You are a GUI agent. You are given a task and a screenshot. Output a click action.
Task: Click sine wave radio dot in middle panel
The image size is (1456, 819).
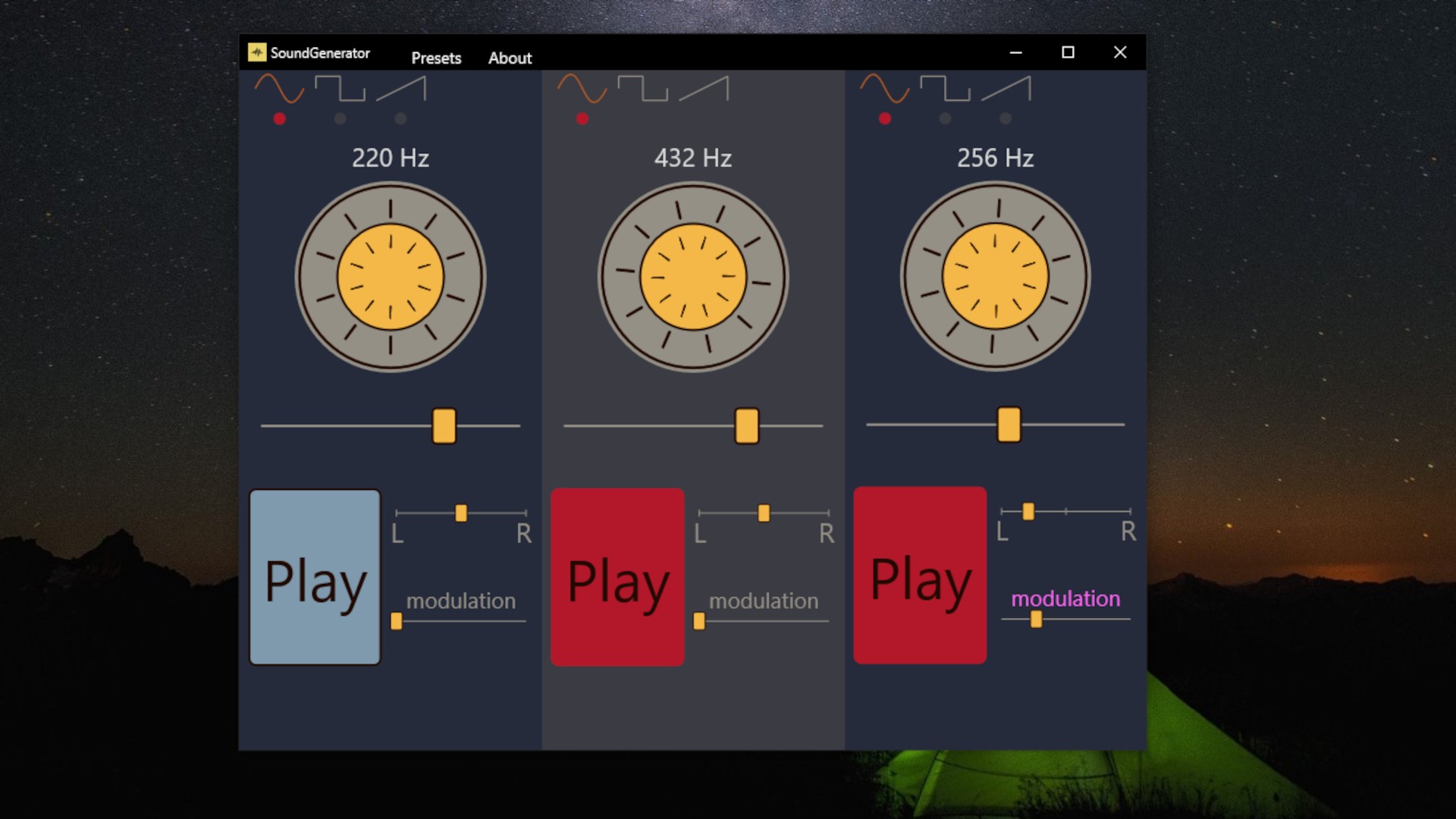pyautogui.click(x=582, y=119)
